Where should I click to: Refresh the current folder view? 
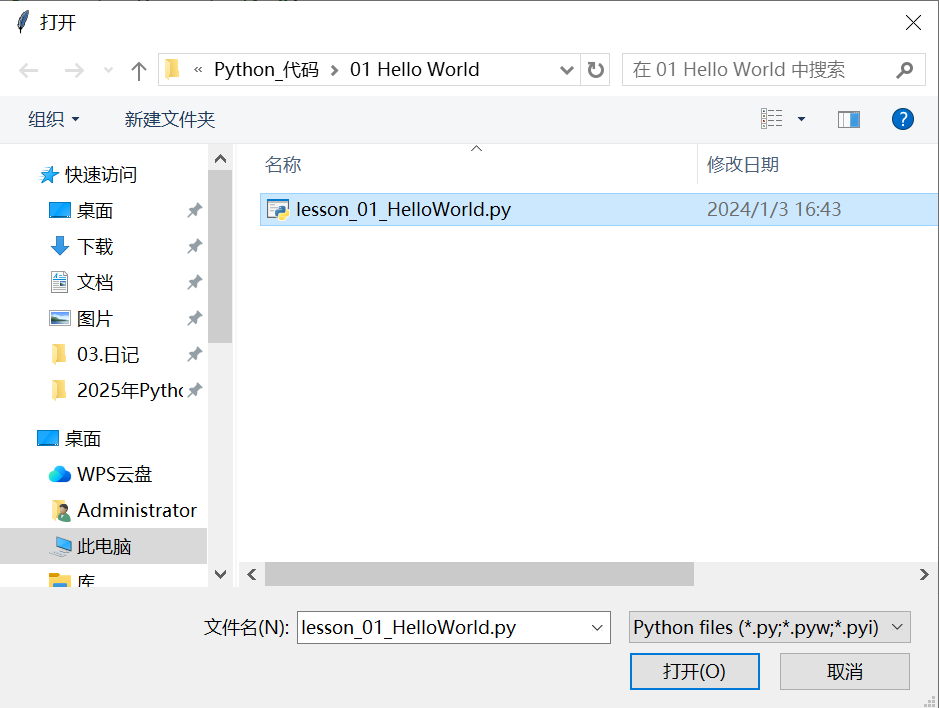pyautogui.click(x=595, y=70)
